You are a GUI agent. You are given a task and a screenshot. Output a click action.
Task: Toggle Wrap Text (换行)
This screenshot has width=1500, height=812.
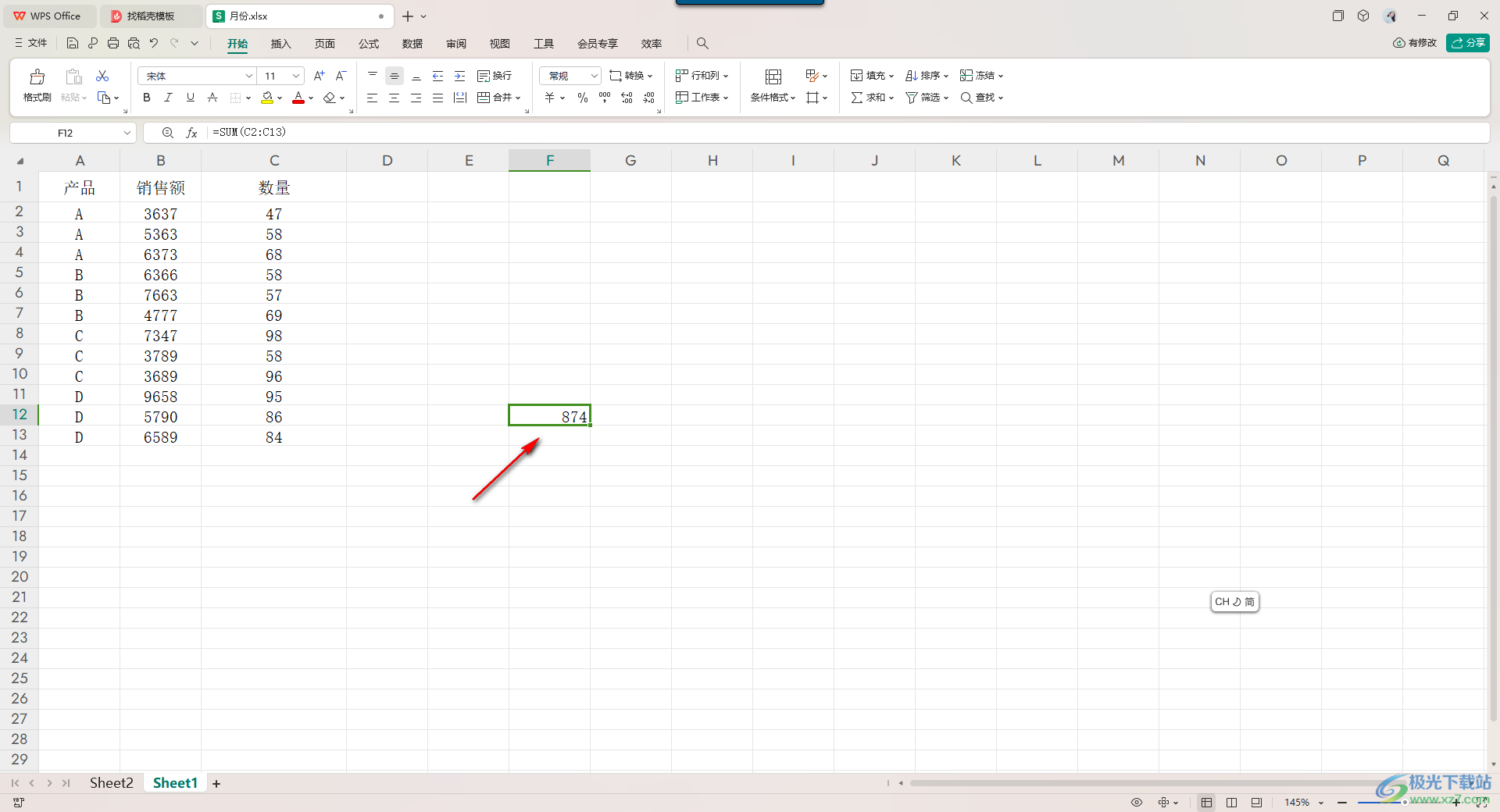coord(495,76)
